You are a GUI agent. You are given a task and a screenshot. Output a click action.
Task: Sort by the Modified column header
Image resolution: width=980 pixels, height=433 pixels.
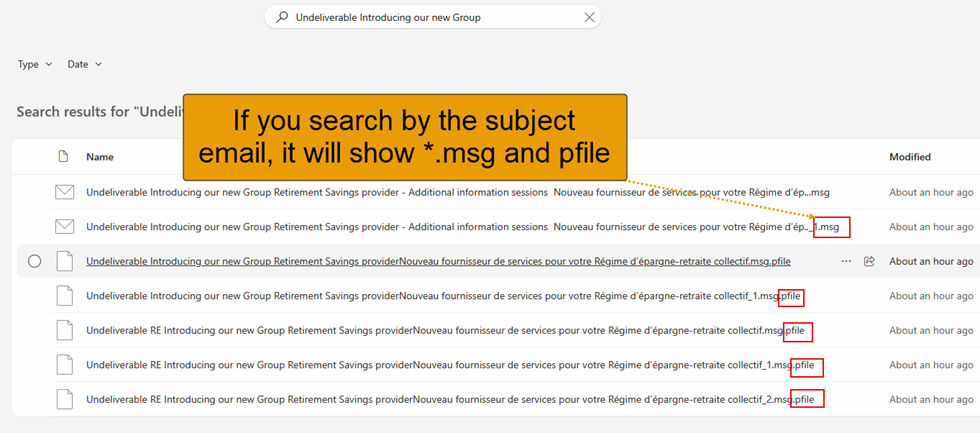click(910, 157)
